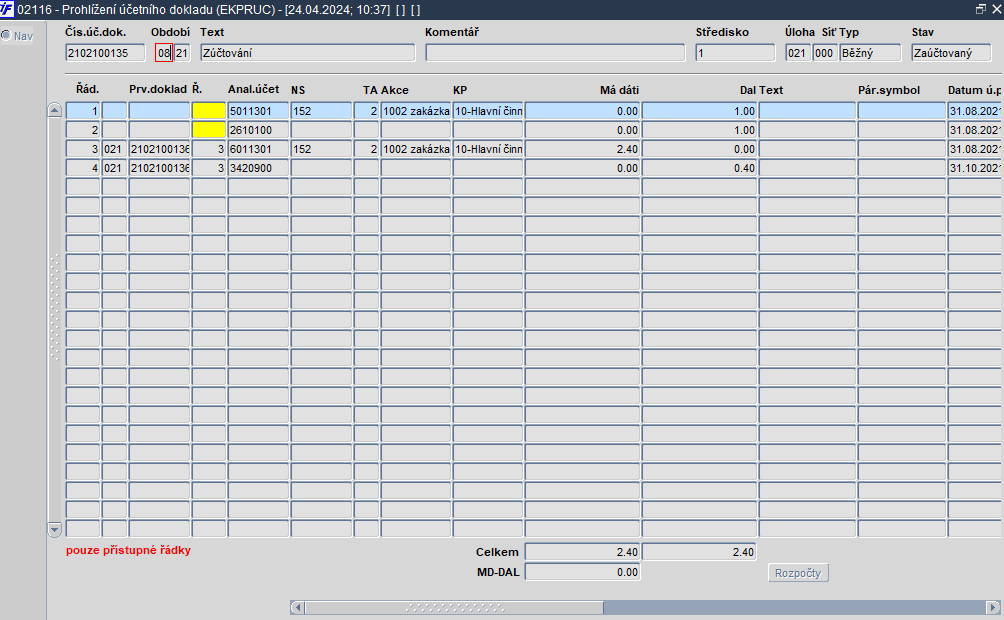Viewport: 1004px width, 620px height.
Task: Click Akce cell 1002 zakázka in row 1
Action: click(416, 111)
